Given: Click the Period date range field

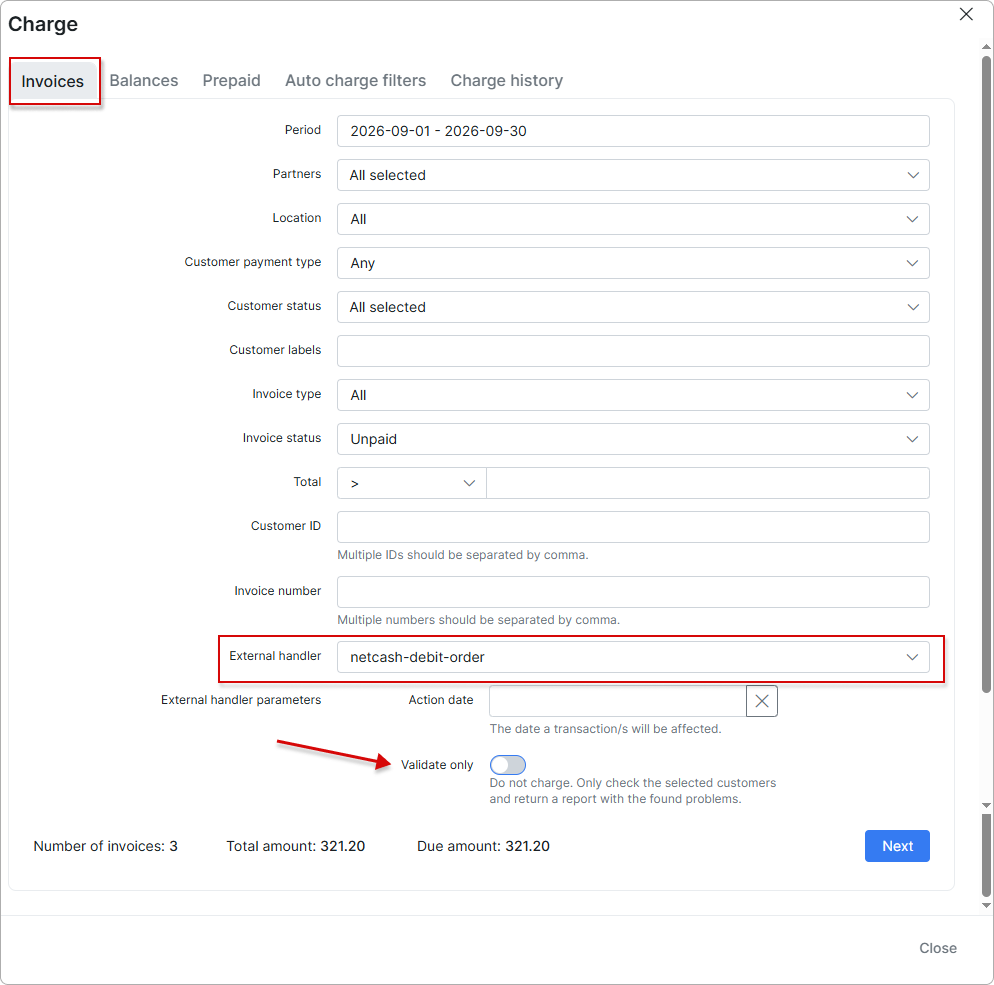Looking at the screenshot, I should (x=633, y=131).
